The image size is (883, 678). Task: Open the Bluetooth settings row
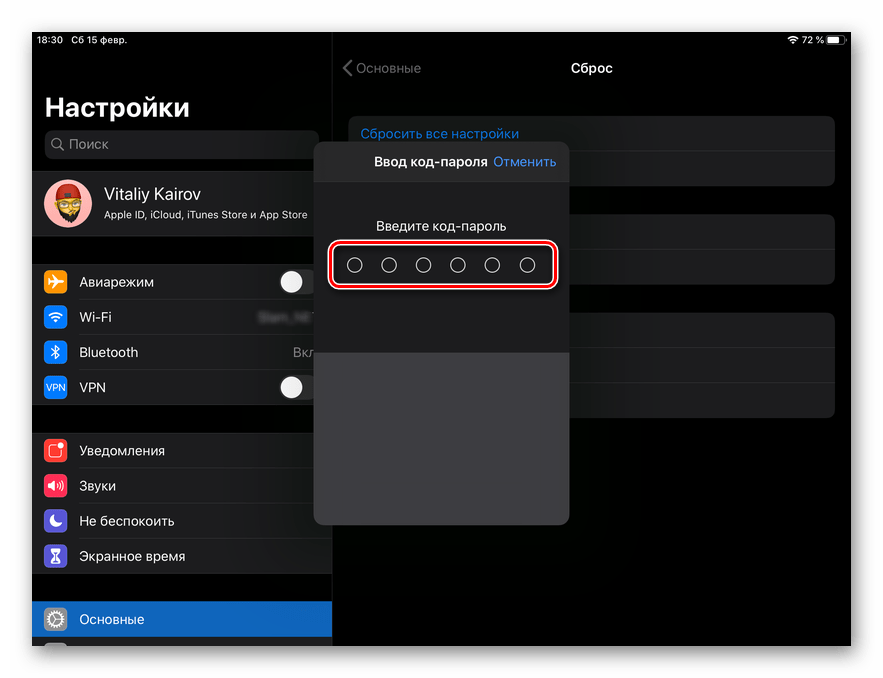click(x=173, y=352)
